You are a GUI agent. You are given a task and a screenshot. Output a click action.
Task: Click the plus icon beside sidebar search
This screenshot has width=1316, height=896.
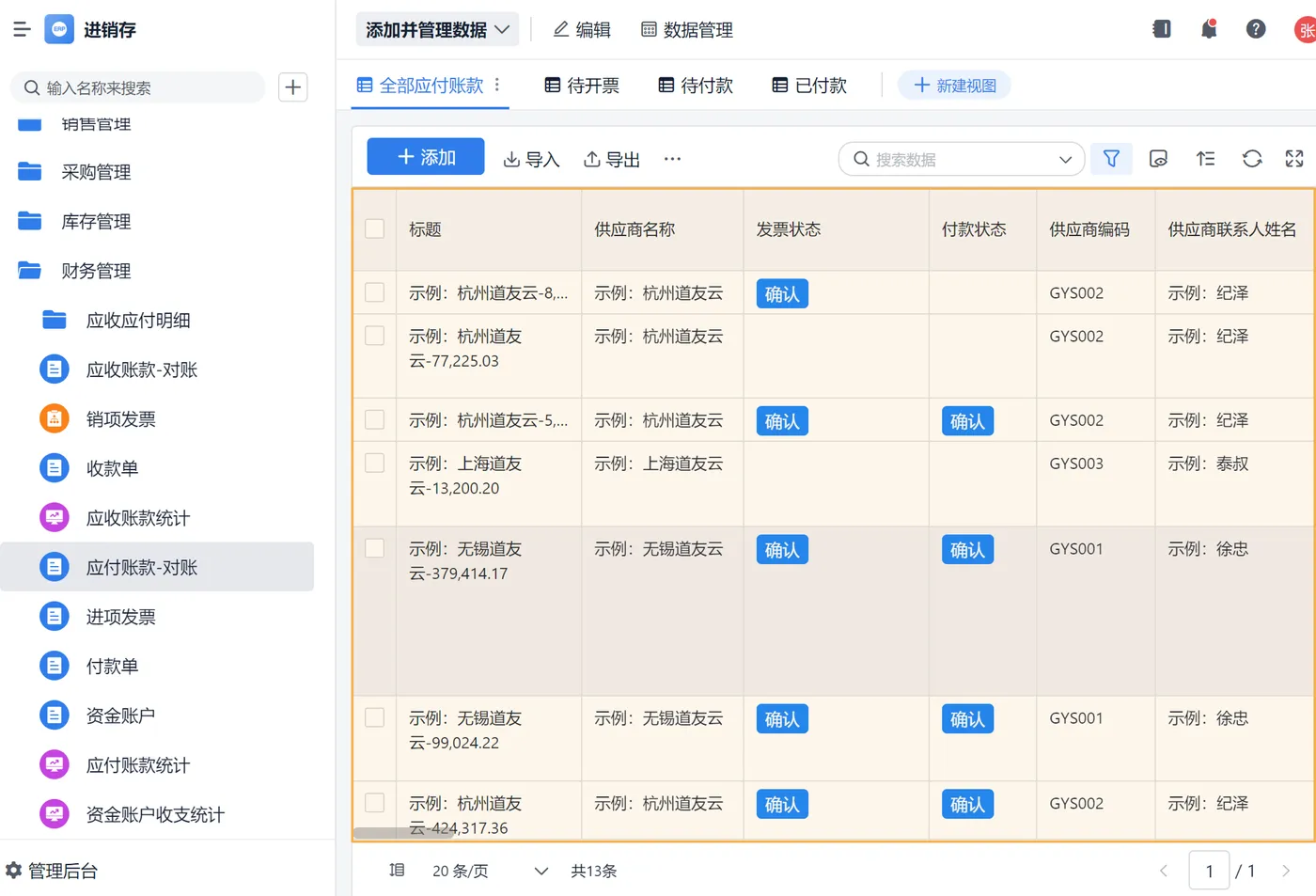coord(293,87)
